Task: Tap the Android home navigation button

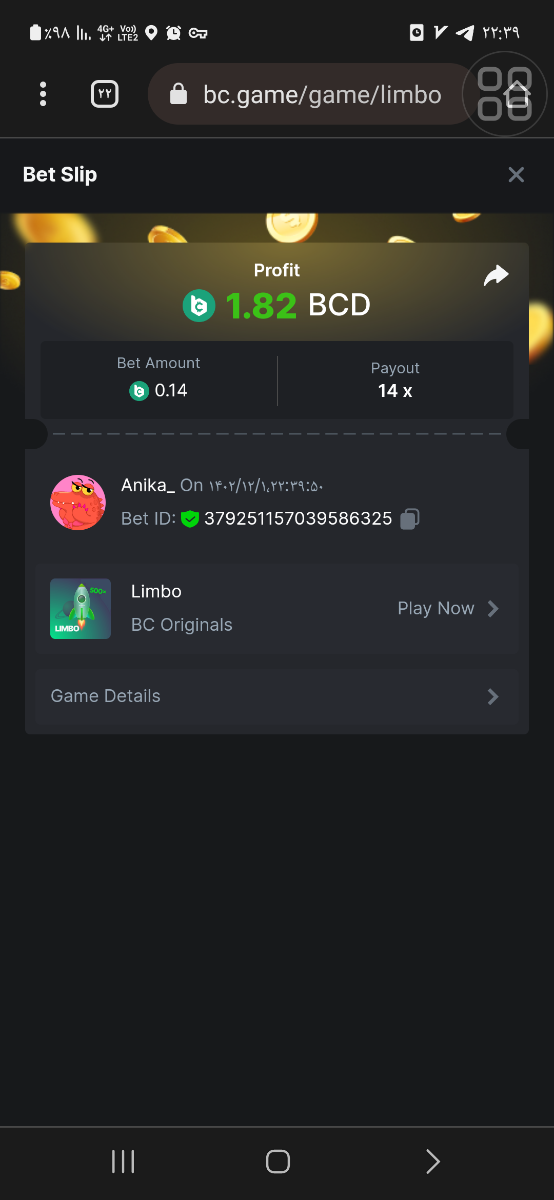Action: (278, 1161)
